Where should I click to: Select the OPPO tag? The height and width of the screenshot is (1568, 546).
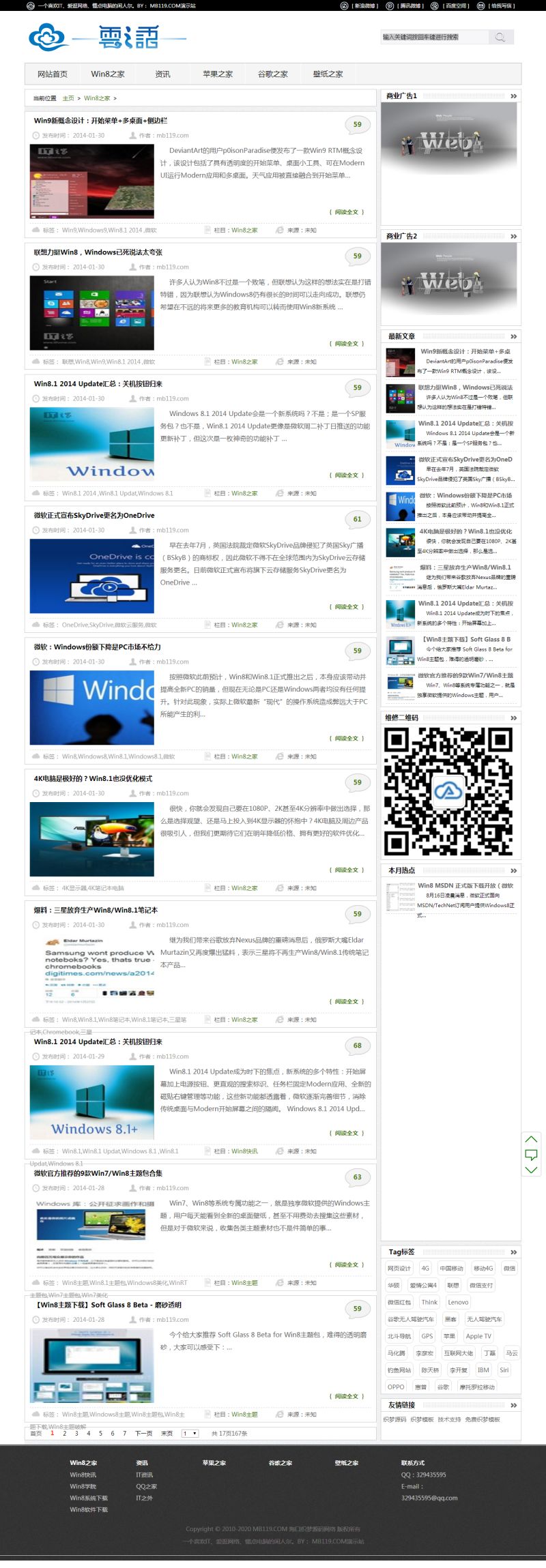pyautogui.click(x=396, y=1387)
